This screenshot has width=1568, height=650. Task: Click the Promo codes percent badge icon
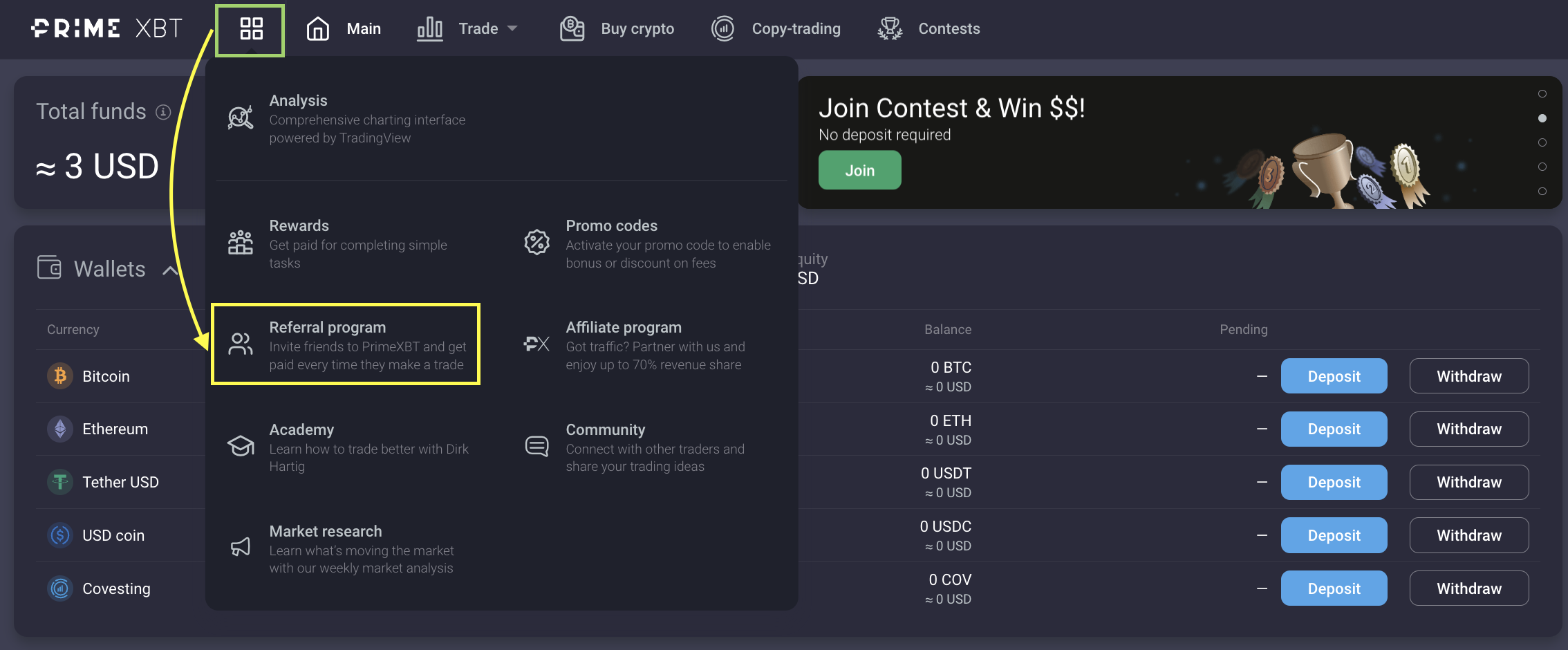click(536, 243)
